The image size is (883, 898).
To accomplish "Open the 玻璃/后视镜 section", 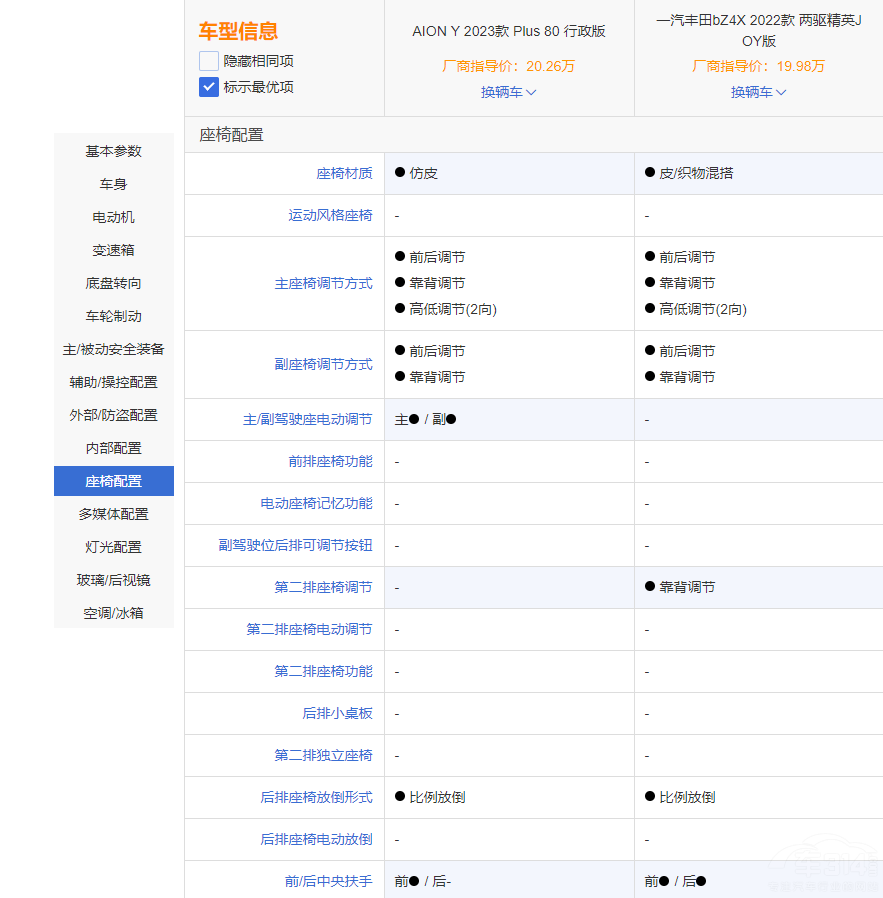I will tap(113, 580).
